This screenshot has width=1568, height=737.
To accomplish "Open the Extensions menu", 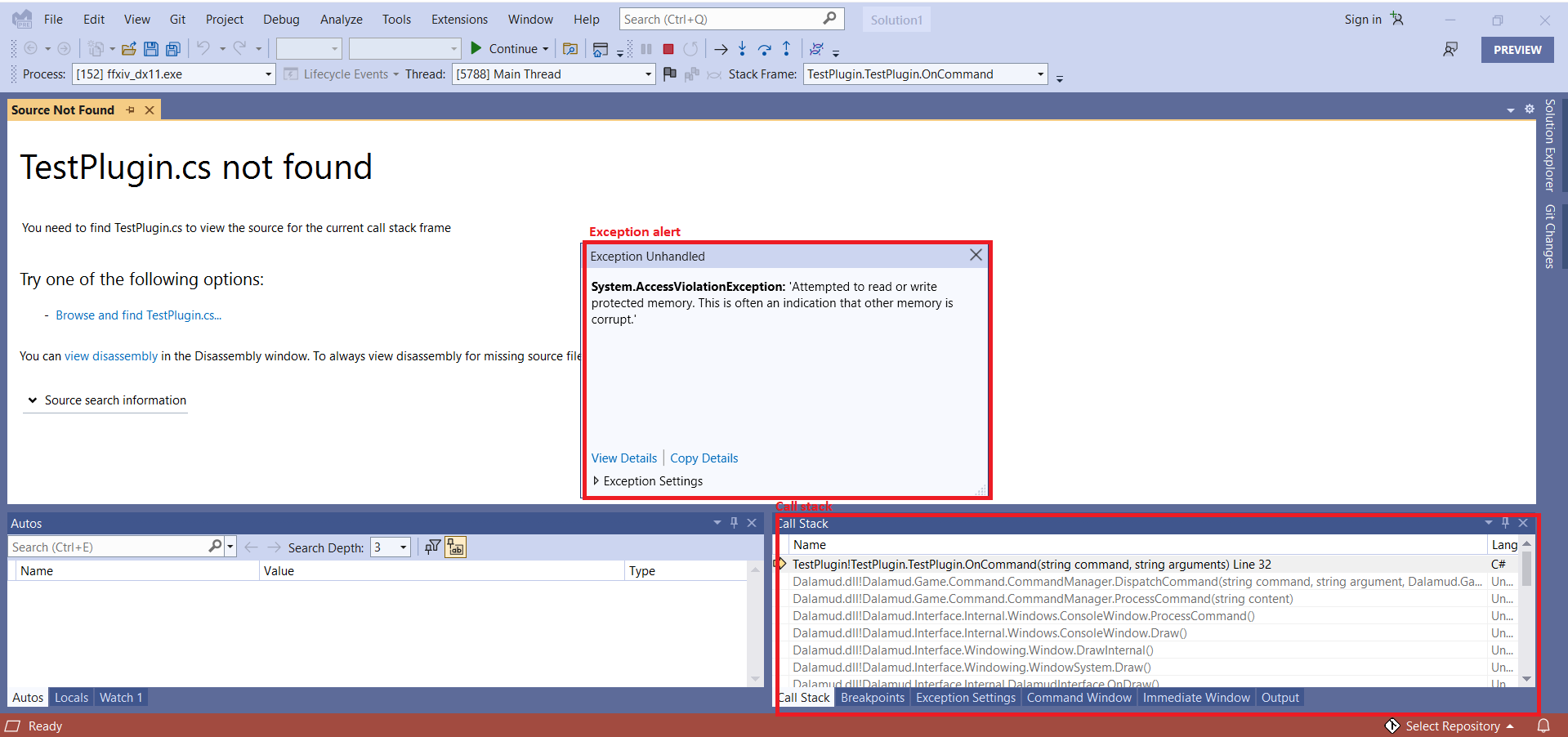I will click(460, 20).
